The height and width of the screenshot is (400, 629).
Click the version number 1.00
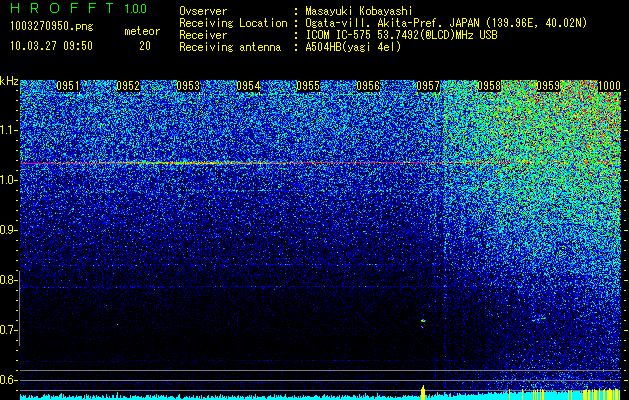click(135, 8)
